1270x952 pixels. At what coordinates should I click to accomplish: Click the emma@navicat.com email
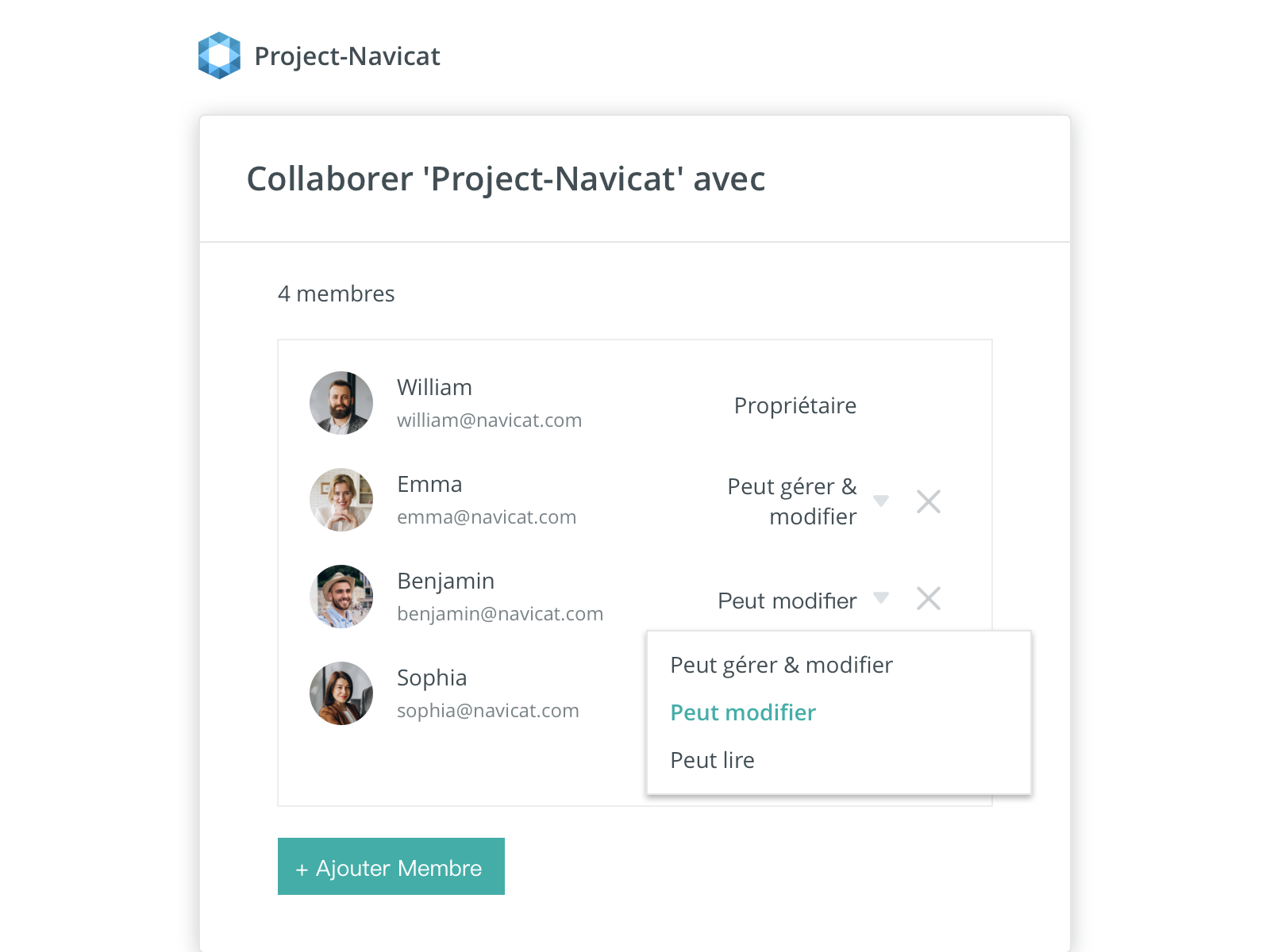487,517
